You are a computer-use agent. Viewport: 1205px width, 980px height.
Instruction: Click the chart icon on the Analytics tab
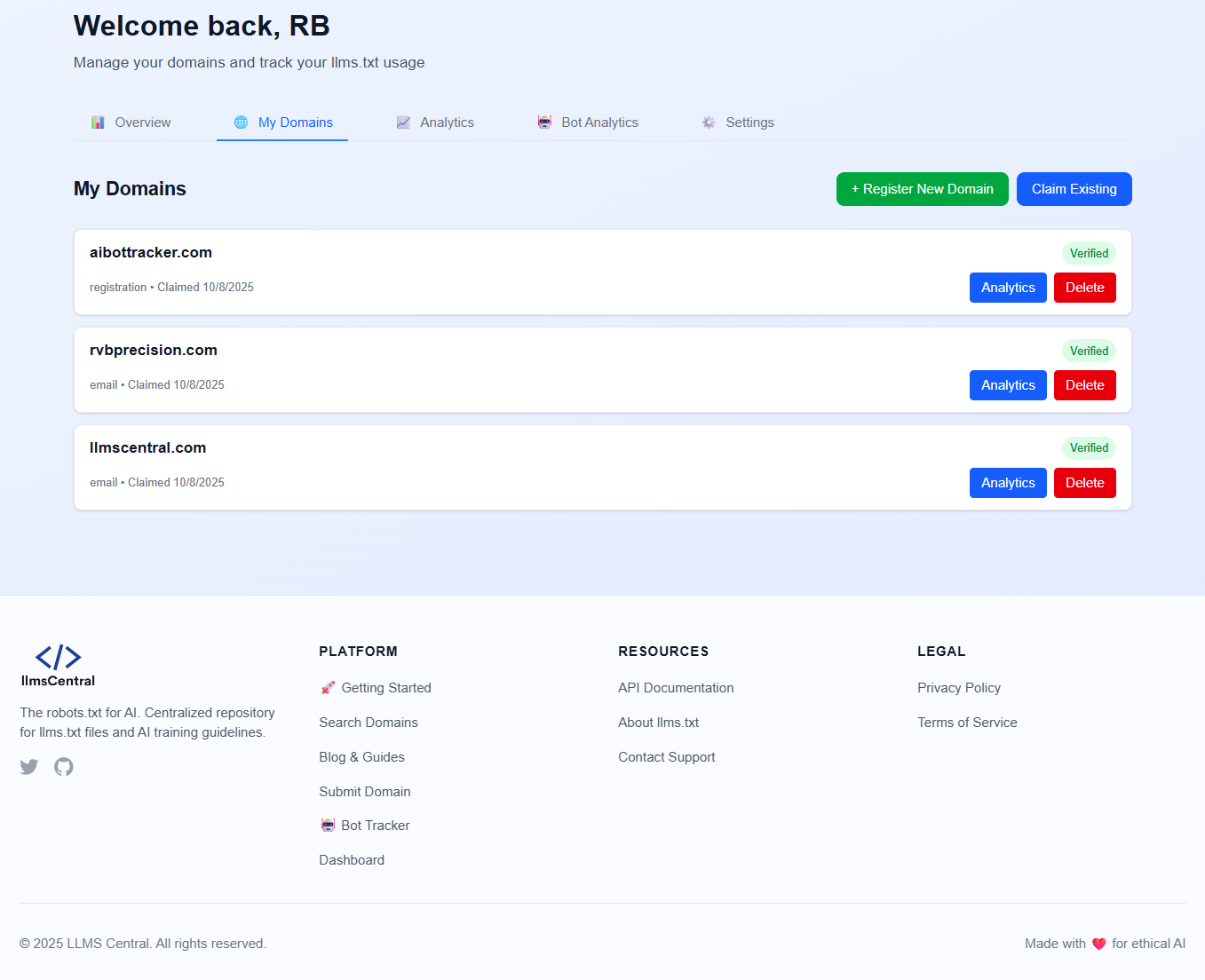(404, 122)
